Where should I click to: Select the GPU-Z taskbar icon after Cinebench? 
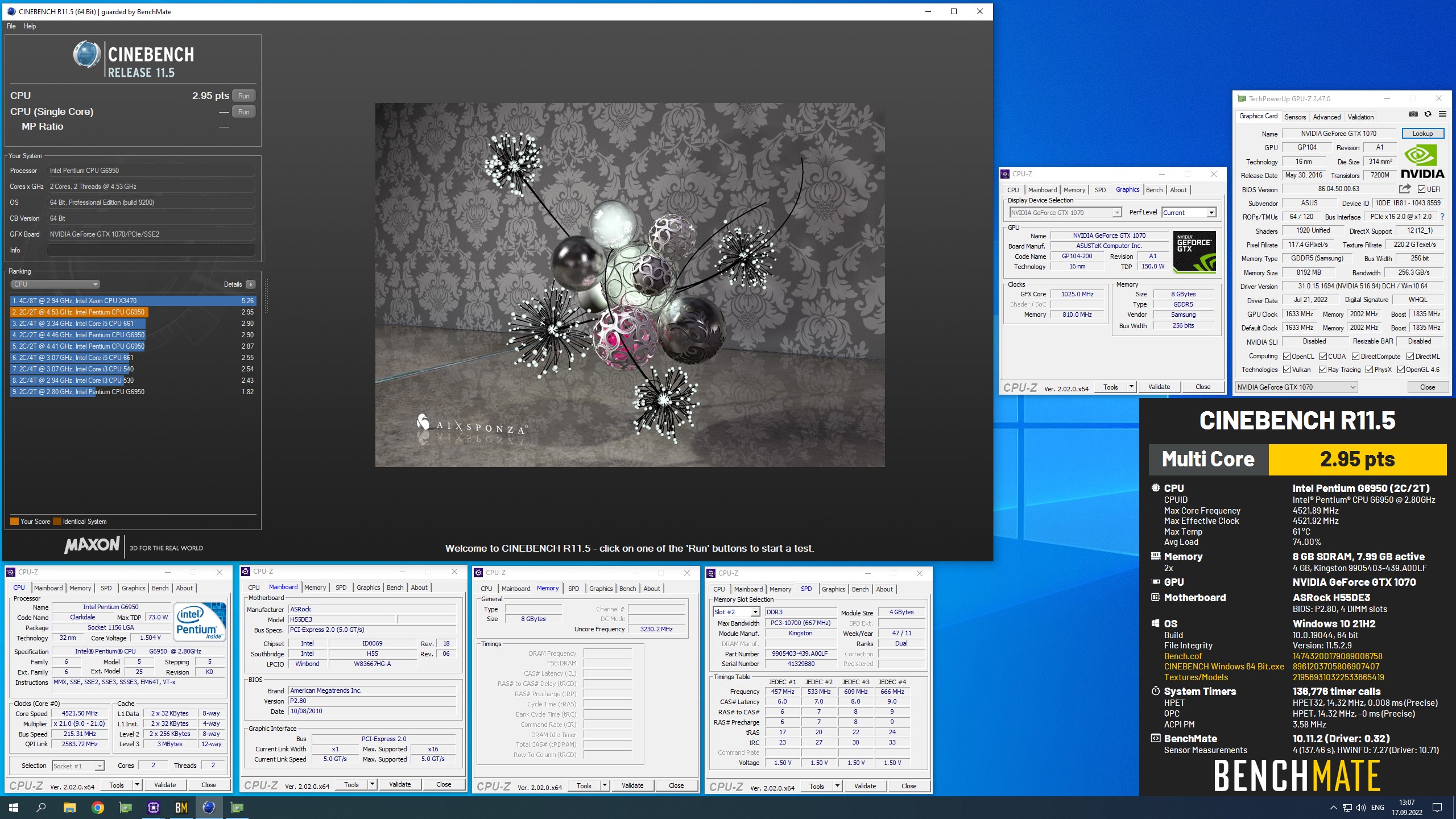(x=237, y=807)
